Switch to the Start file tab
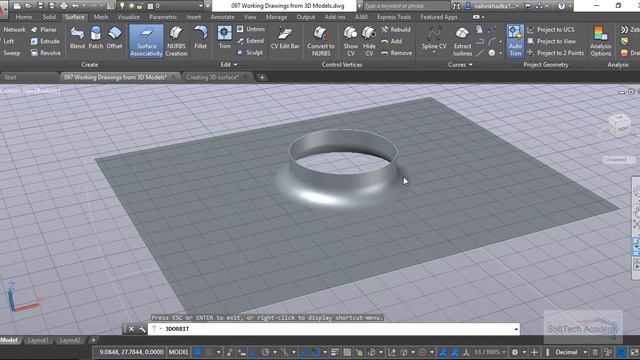The image size is (640, 360). (11, 77)
